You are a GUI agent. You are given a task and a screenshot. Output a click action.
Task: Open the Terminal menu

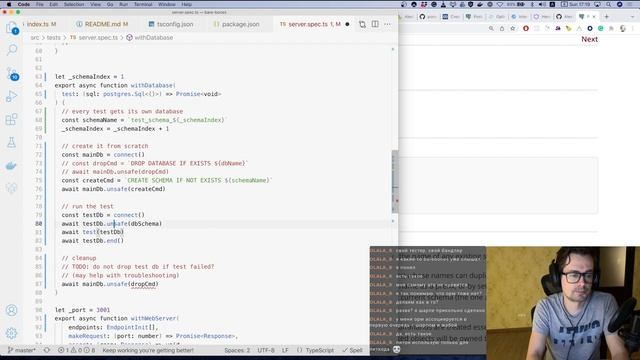pyautogui.click(x=143, y=4)
